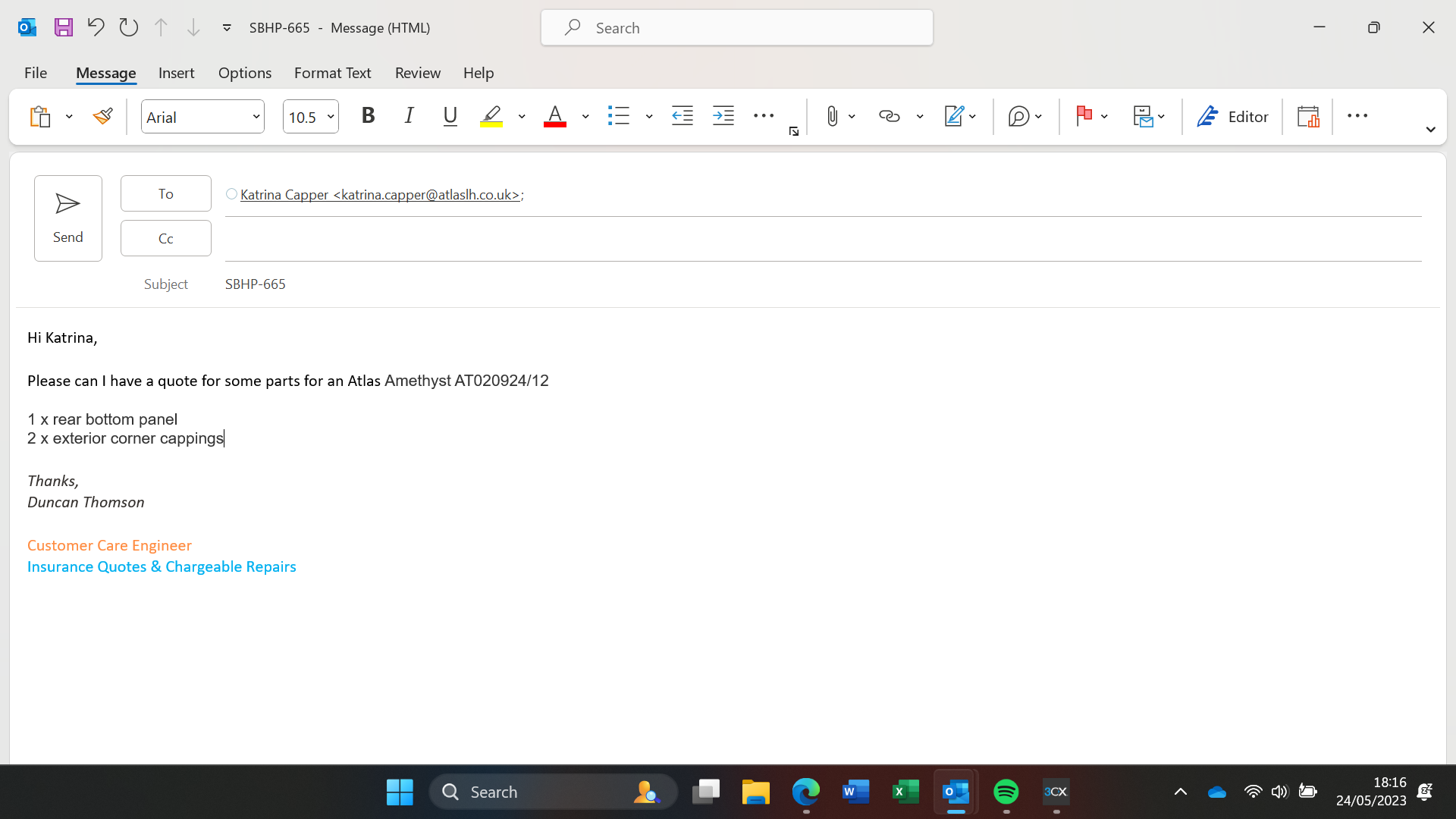The height and width of the screenshot is (819, 1456).
Task: Click the Format Painter icon
Action: click(x=103, y=116)
